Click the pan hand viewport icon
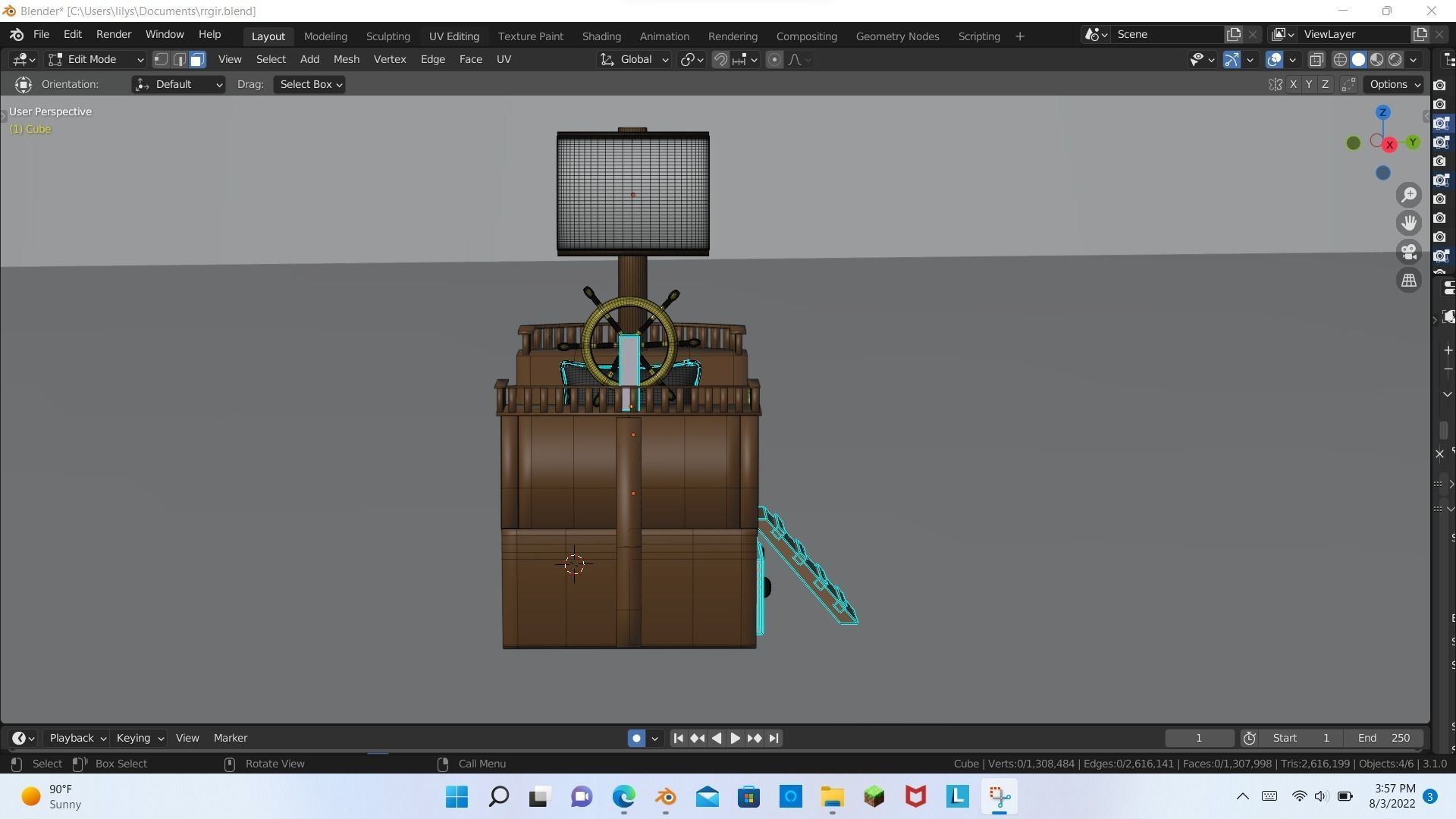This screenshot has width=1456, height=819. pyautogui.click(x=1409, y=223)
